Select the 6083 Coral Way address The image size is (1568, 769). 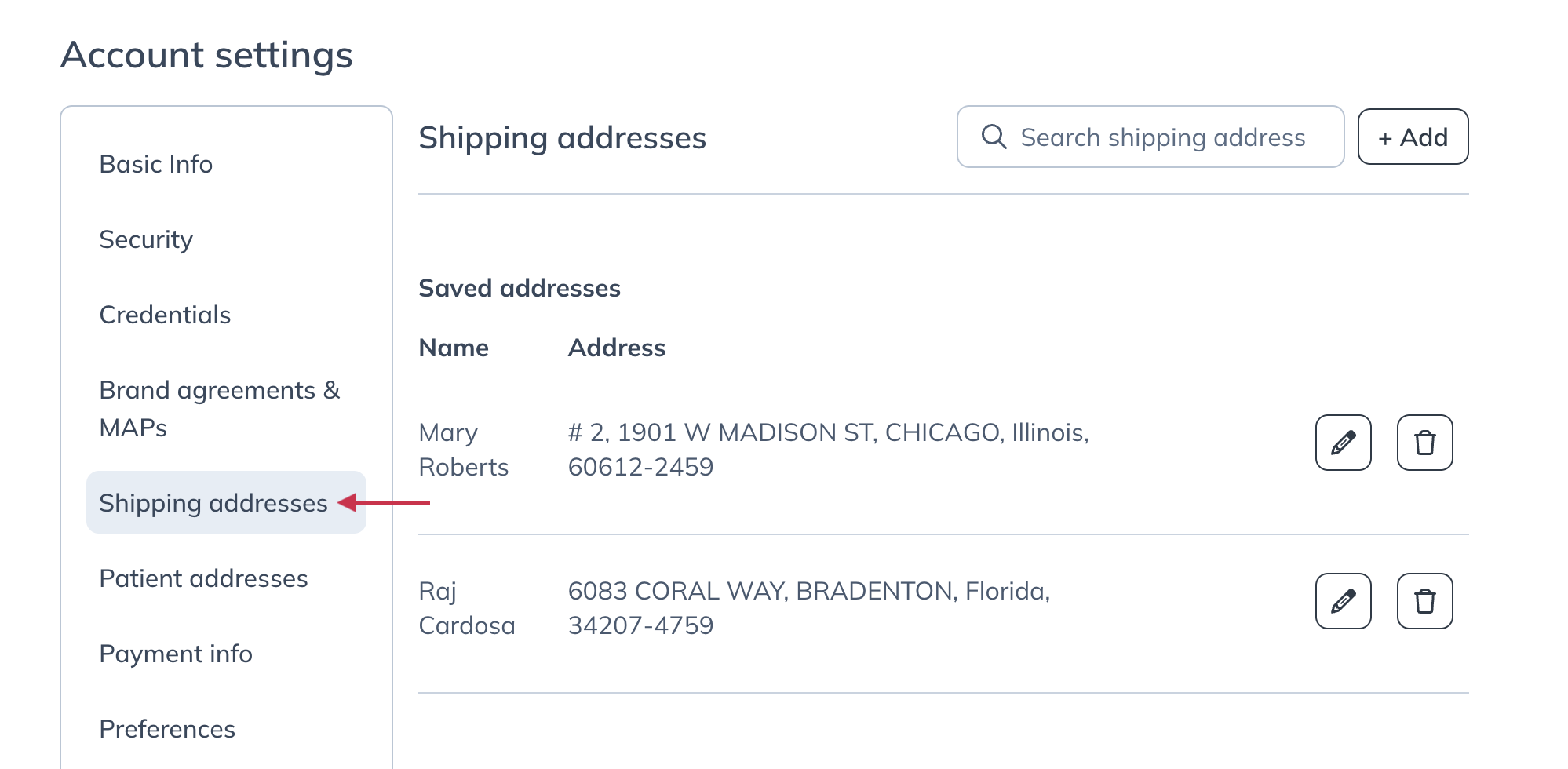pyautogui.click(x=809, y=608)
